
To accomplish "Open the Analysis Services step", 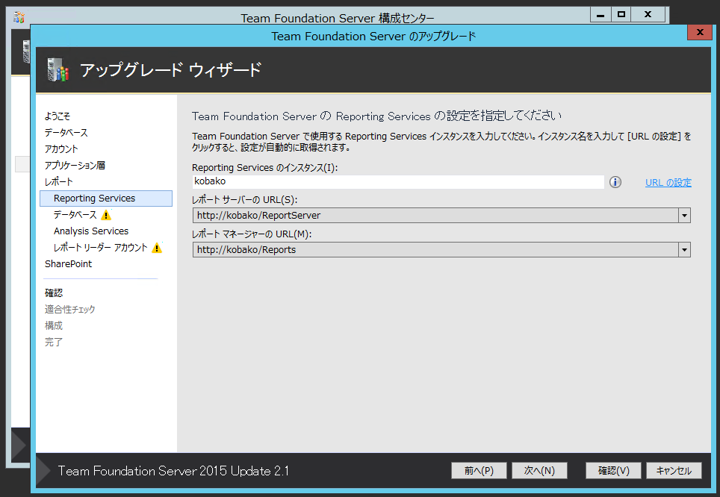I will (x=91, y=231).
